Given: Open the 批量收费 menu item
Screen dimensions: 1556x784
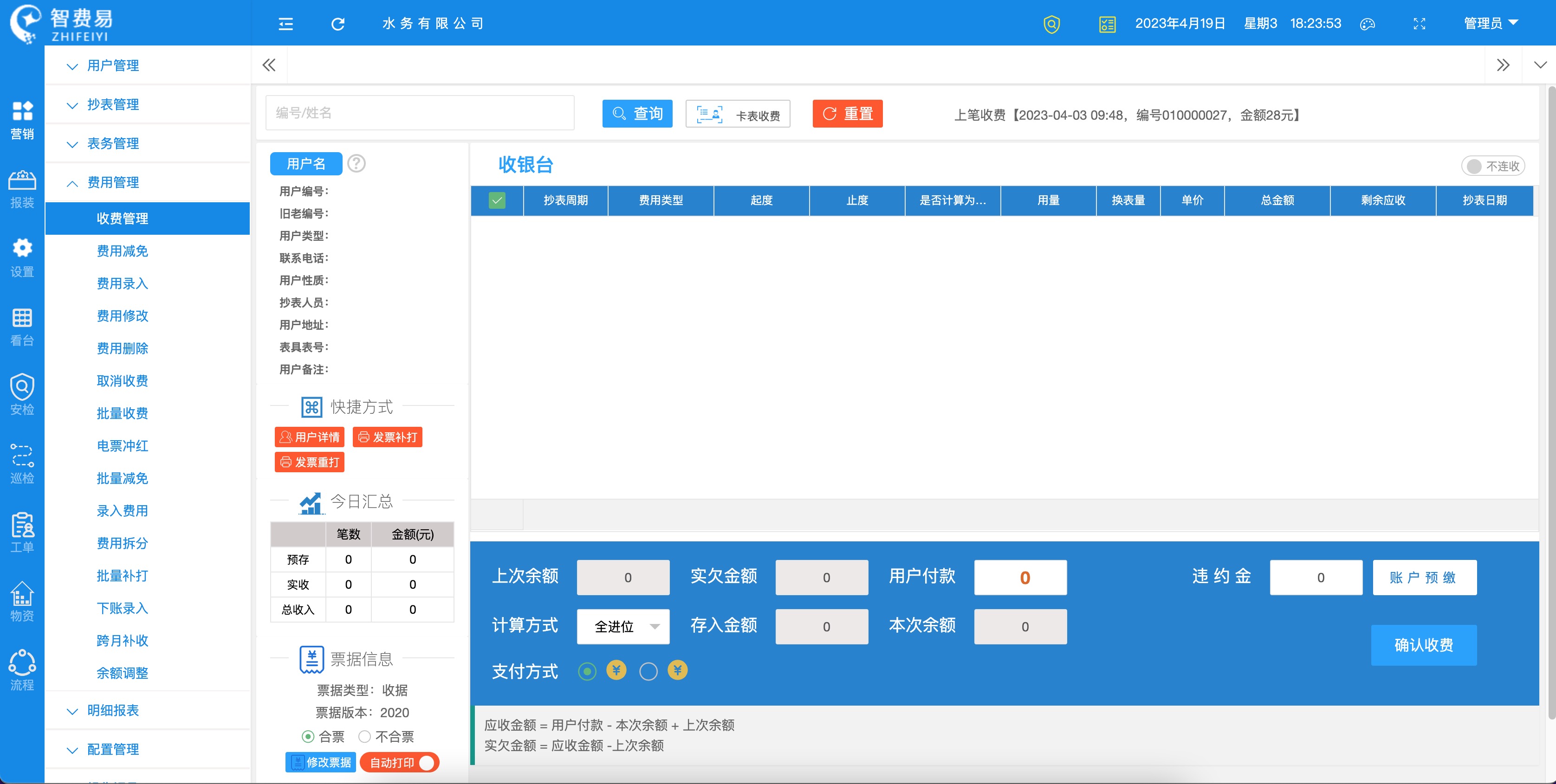Looking at the screenshot, I should 148,413.
